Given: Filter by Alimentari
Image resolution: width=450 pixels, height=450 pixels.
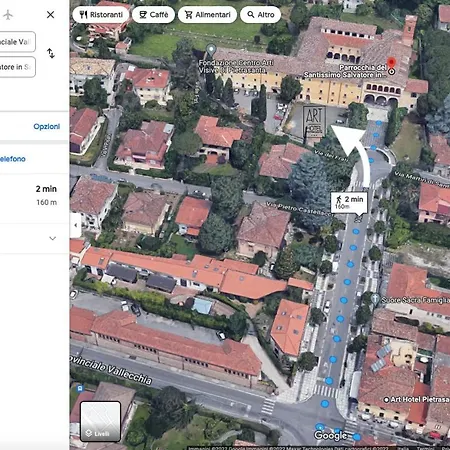Looking at the screenshot, I should click(x=207, y=15).
